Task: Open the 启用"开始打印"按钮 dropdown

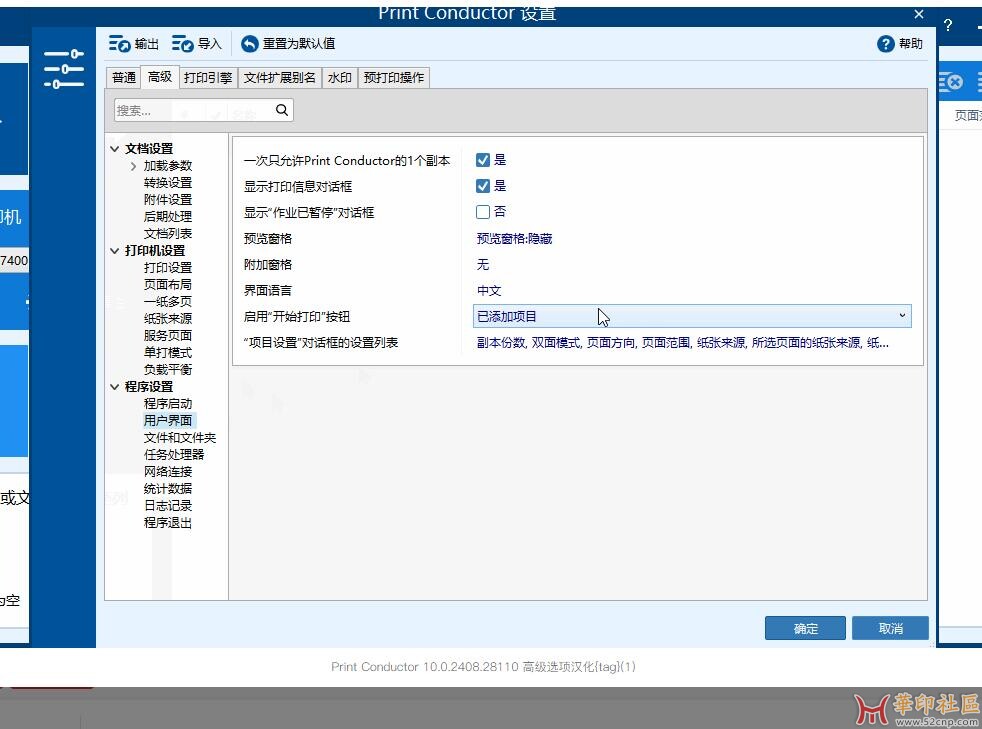Action: 692,316
